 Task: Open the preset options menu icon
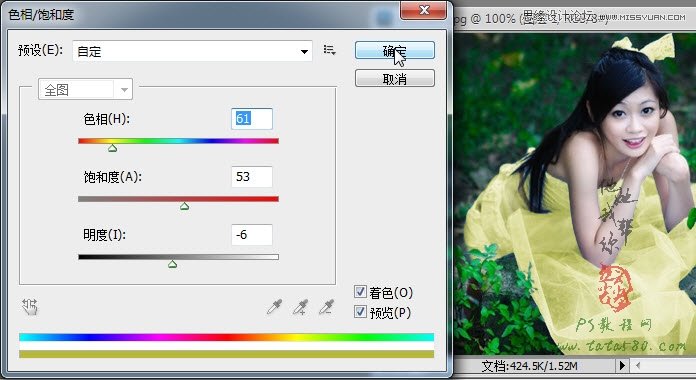pyautogui.click(x=329, y=50)
